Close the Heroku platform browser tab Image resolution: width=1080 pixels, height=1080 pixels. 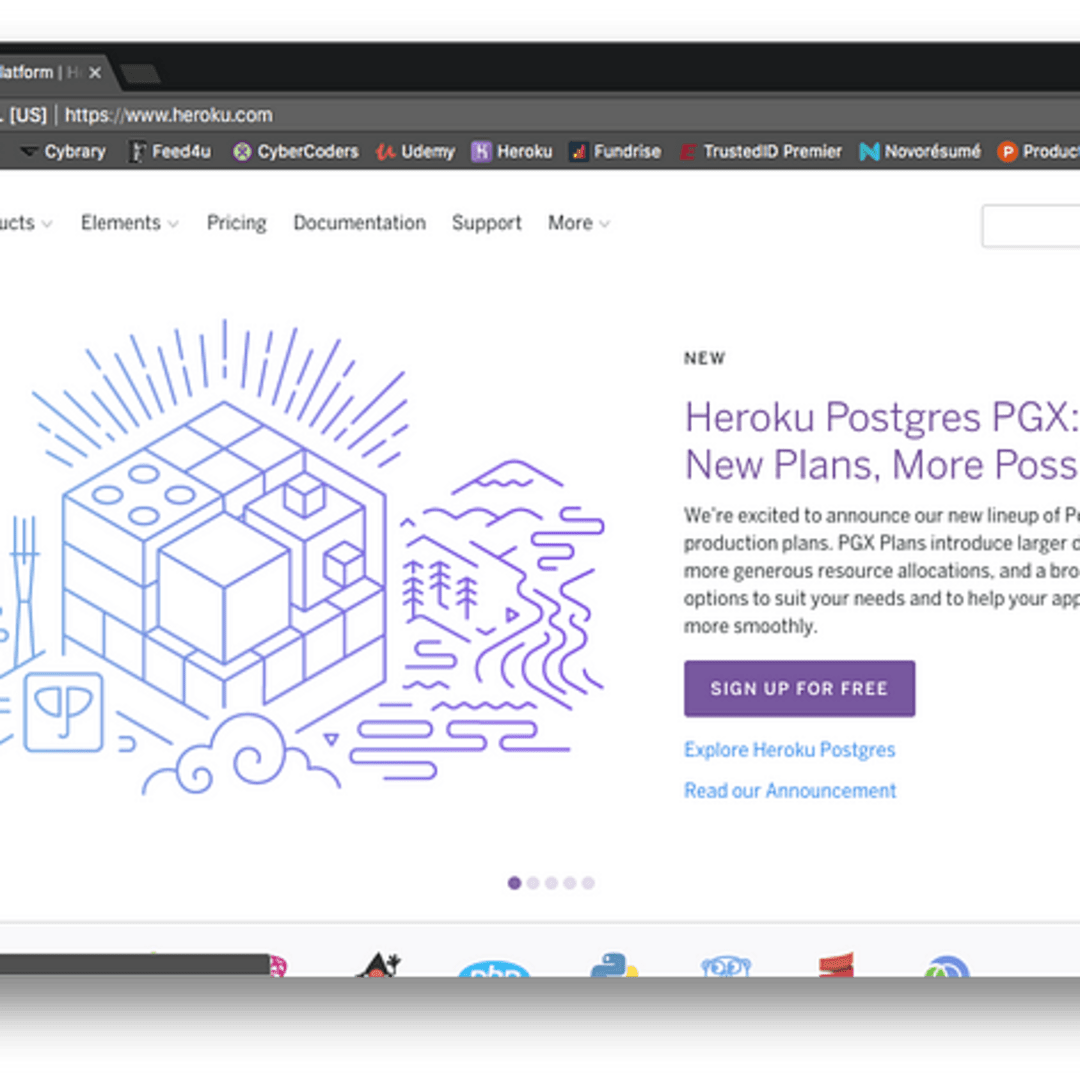click(x=95, y=72)
